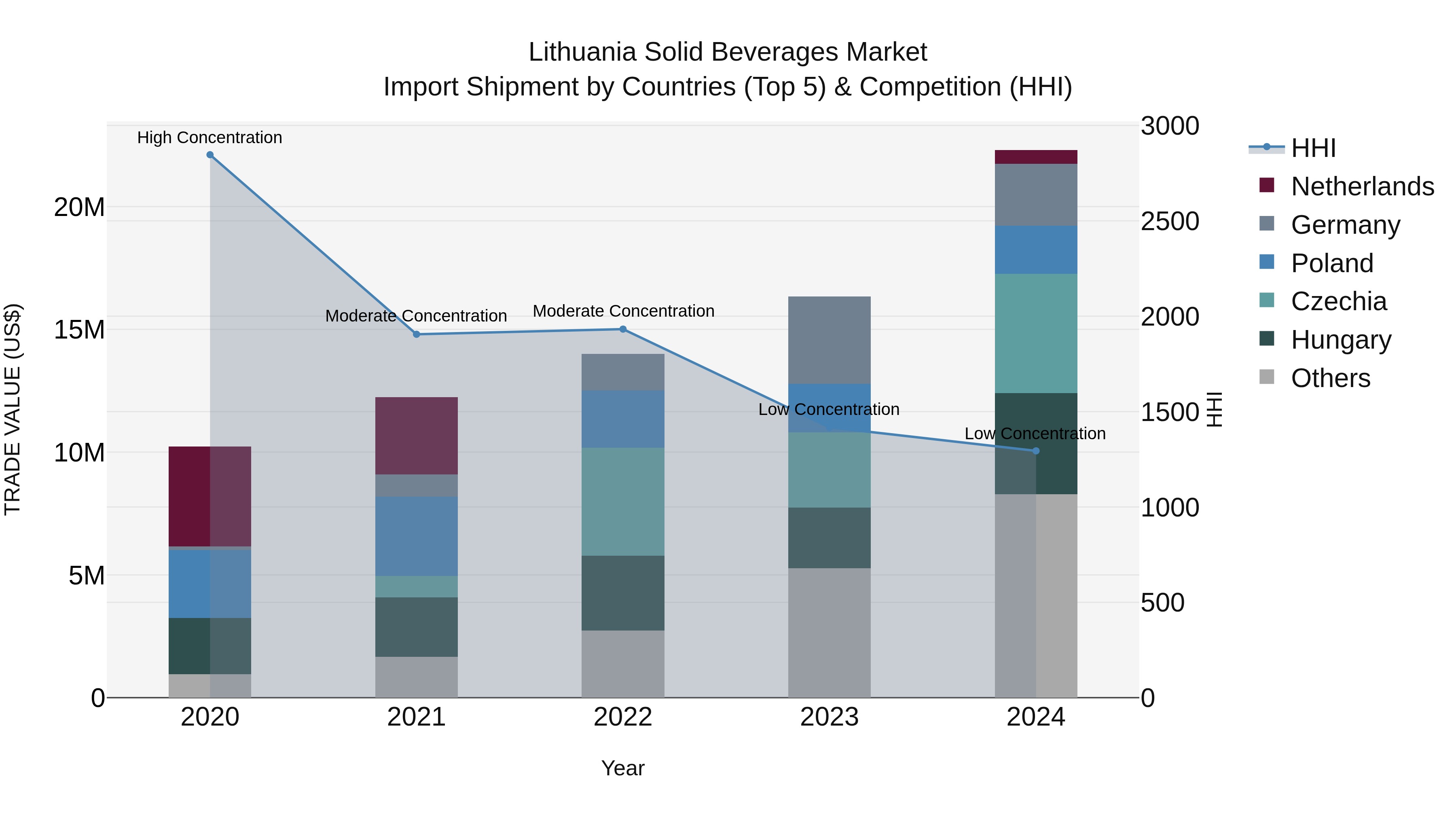Viewport: 1456px width, 819px height.
Task: Click the Hungary segment in the 2023 bar
Action: [829, 538]
